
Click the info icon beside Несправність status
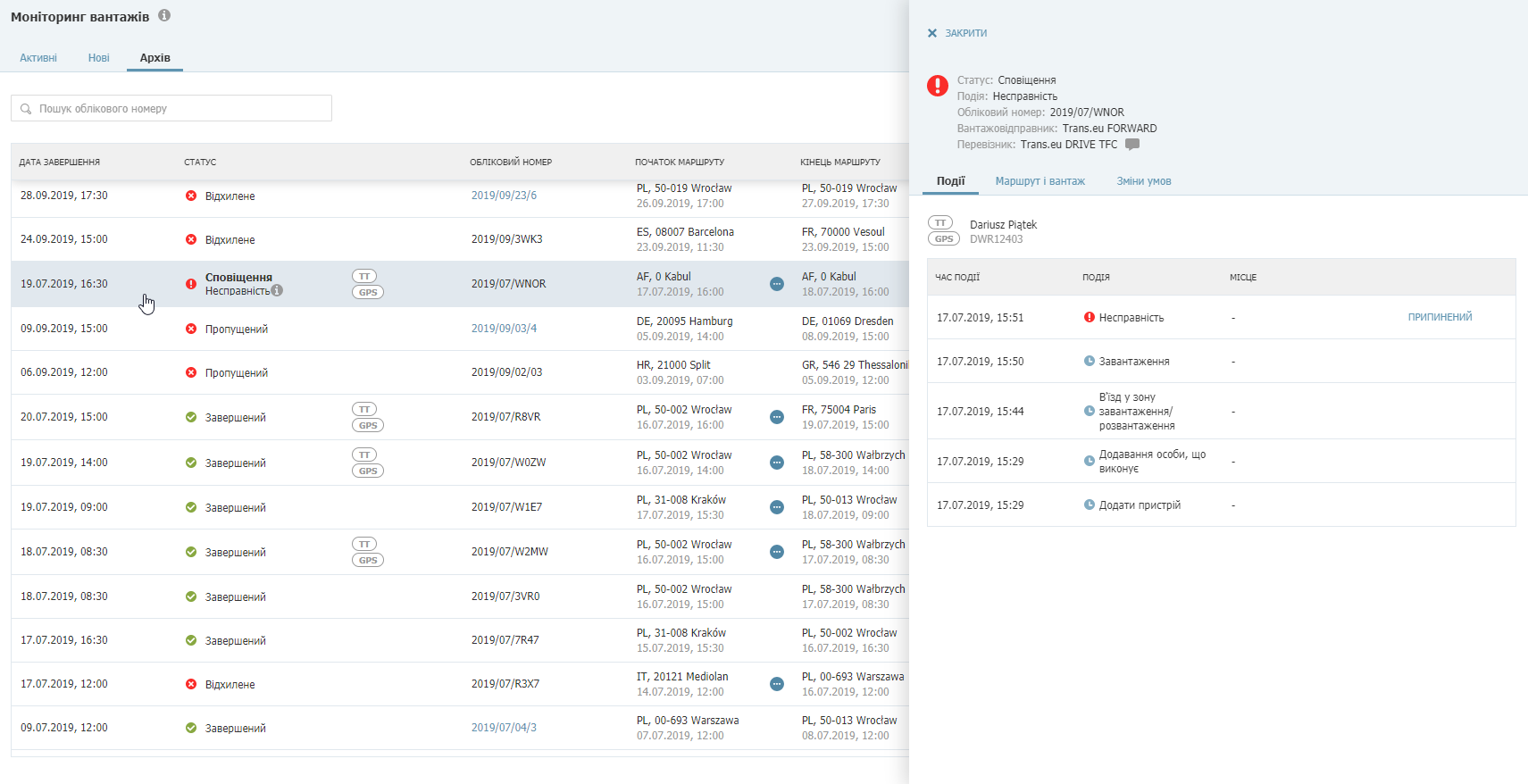pyautogui.click(x=277, y=290)
